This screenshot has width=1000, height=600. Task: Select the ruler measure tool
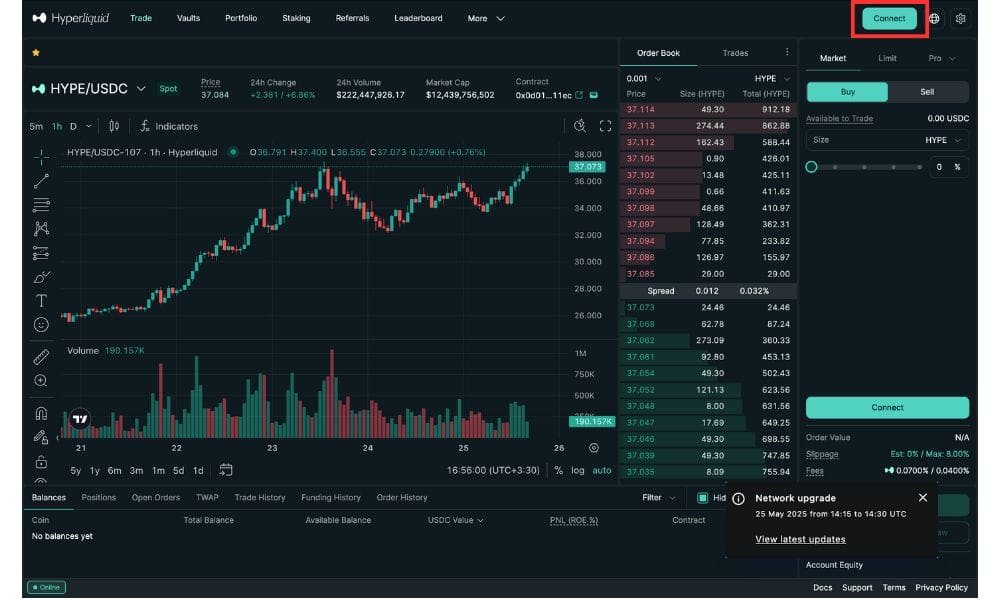(x=41, y=357)
